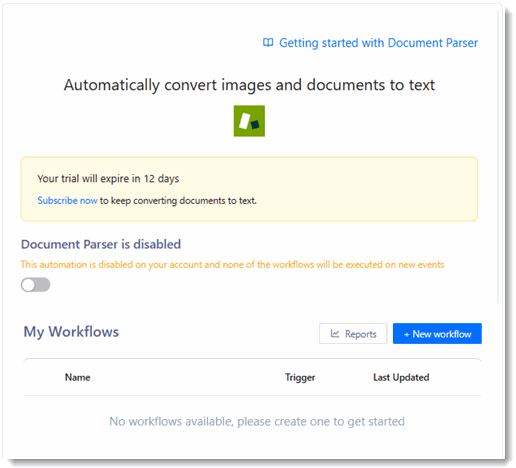Create a New workflow

[x=437, y=333]
